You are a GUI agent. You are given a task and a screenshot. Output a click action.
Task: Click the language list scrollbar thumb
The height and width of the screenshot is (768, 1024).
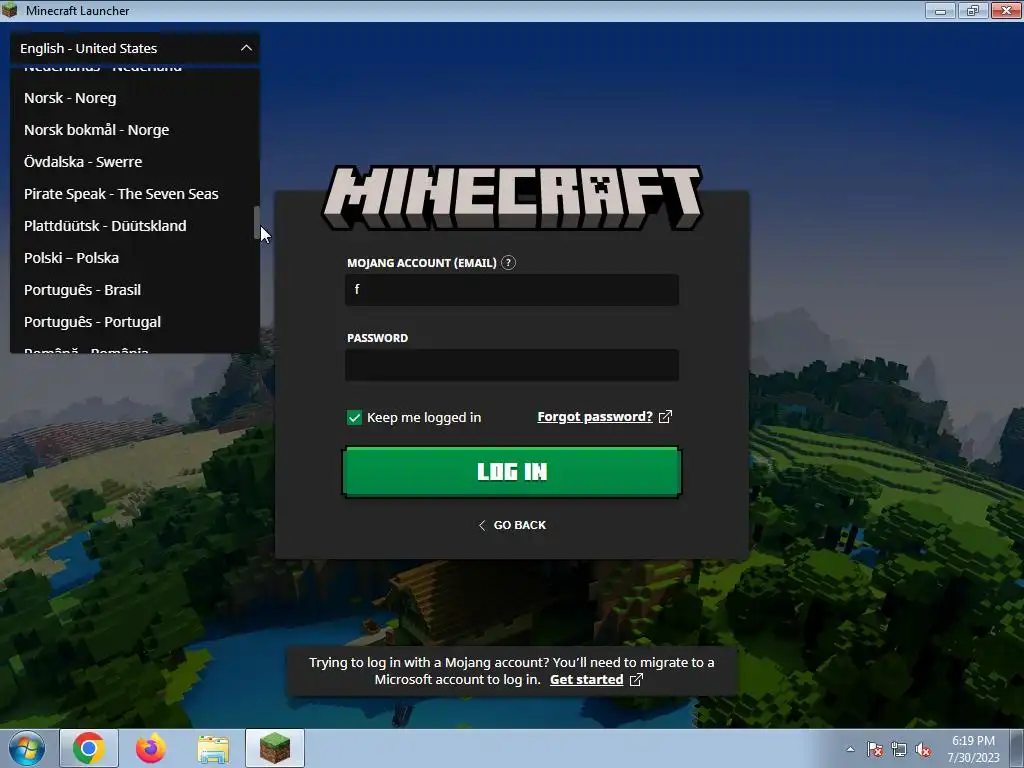pos(257,223)
